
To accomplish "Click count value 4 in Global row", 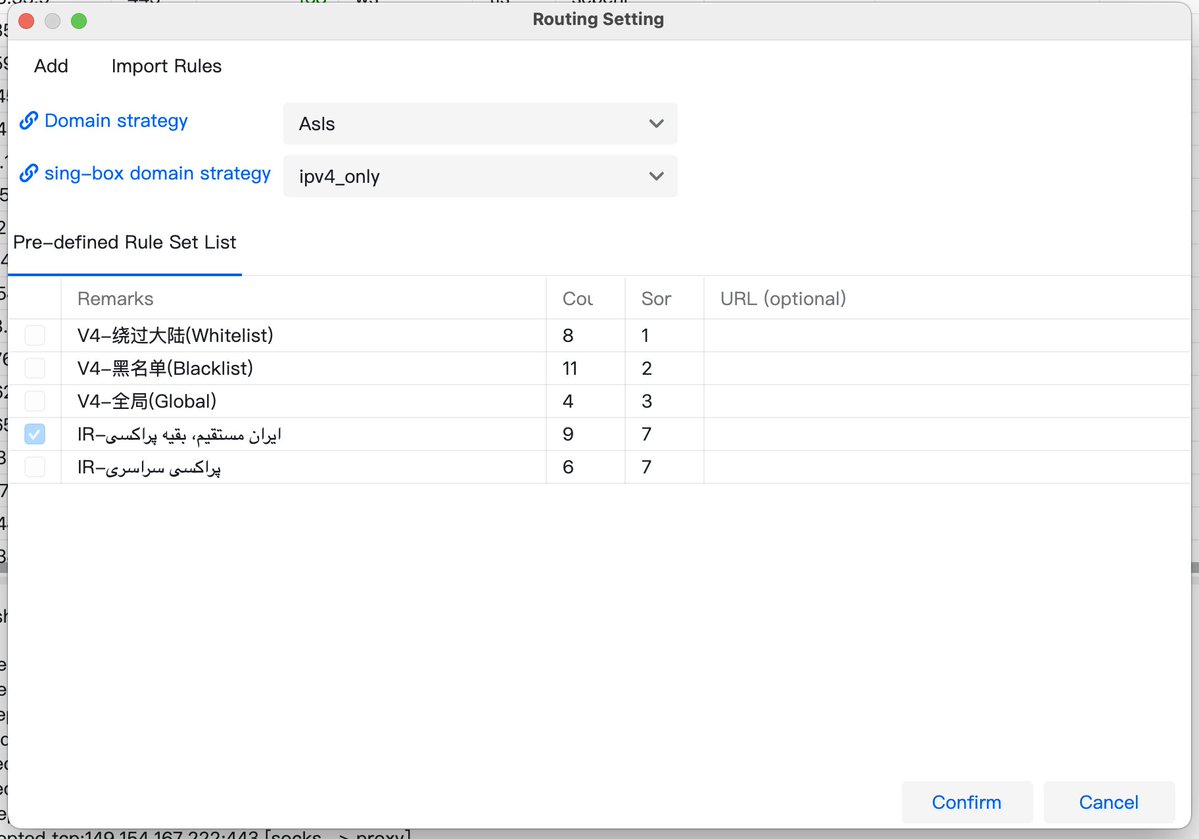I will (568, 402).
